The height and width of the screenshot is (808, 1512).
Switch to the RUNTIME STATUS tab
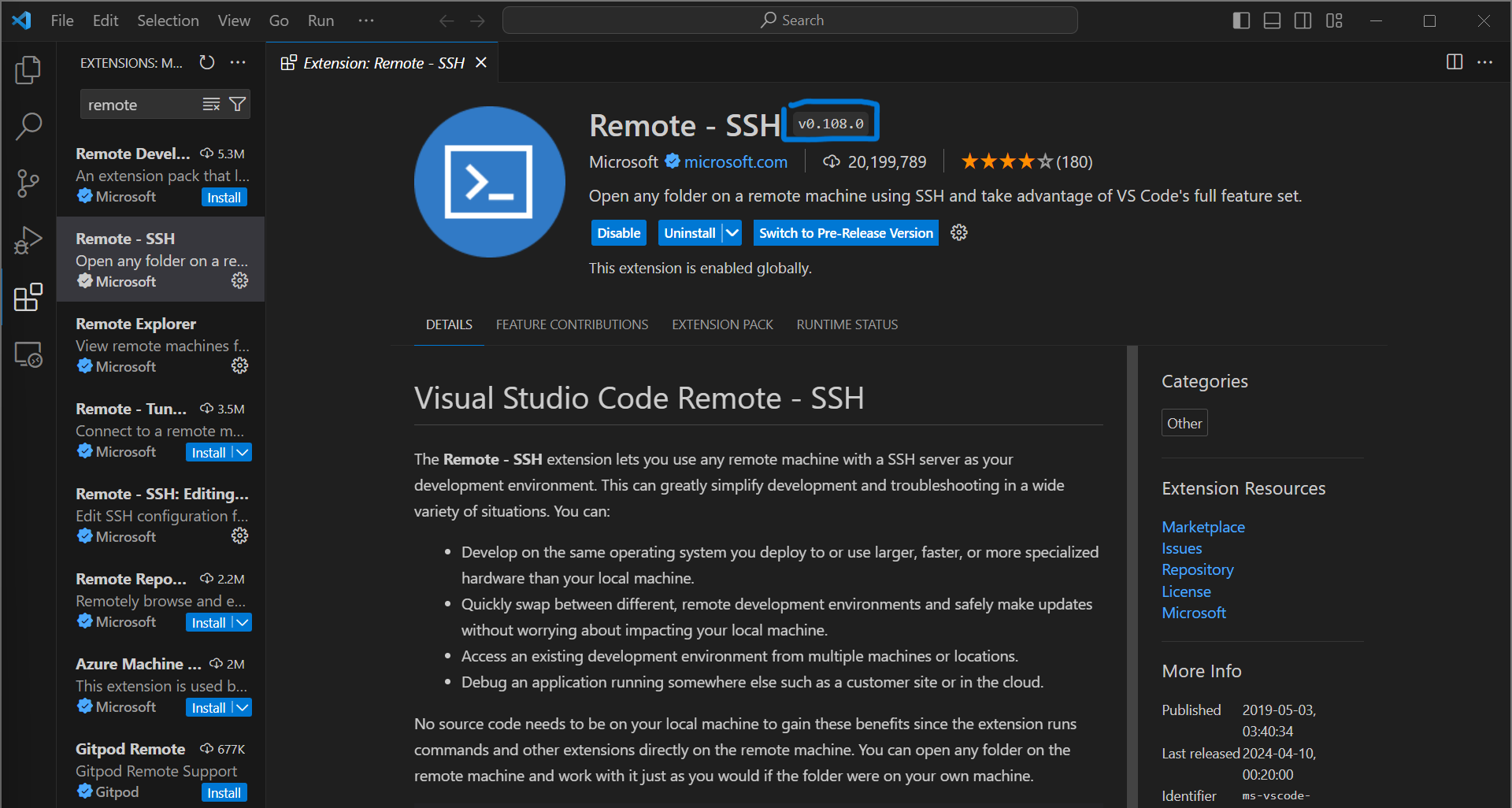pyautogui.click(x=847, y=324)
